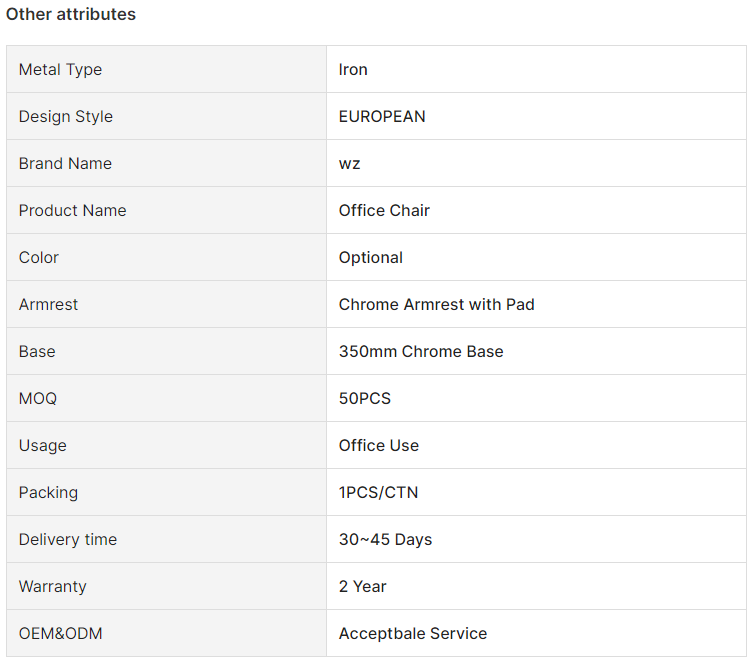This screenshot has width=756, height=663.
Task: Click the '50PCS' value
Action: pyautogui.click(x=365, y=398)
